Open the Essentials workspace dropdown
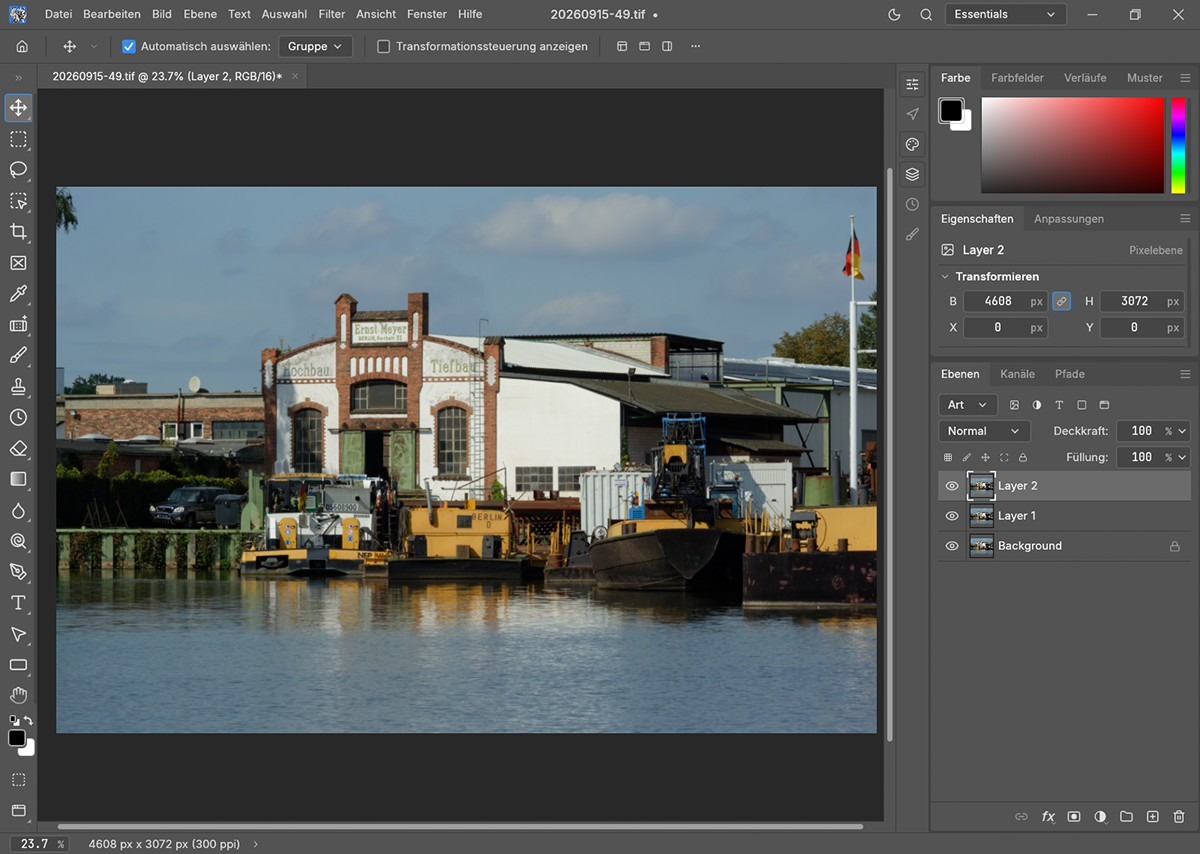The image size is (1200, 854). pos(1004,14)
